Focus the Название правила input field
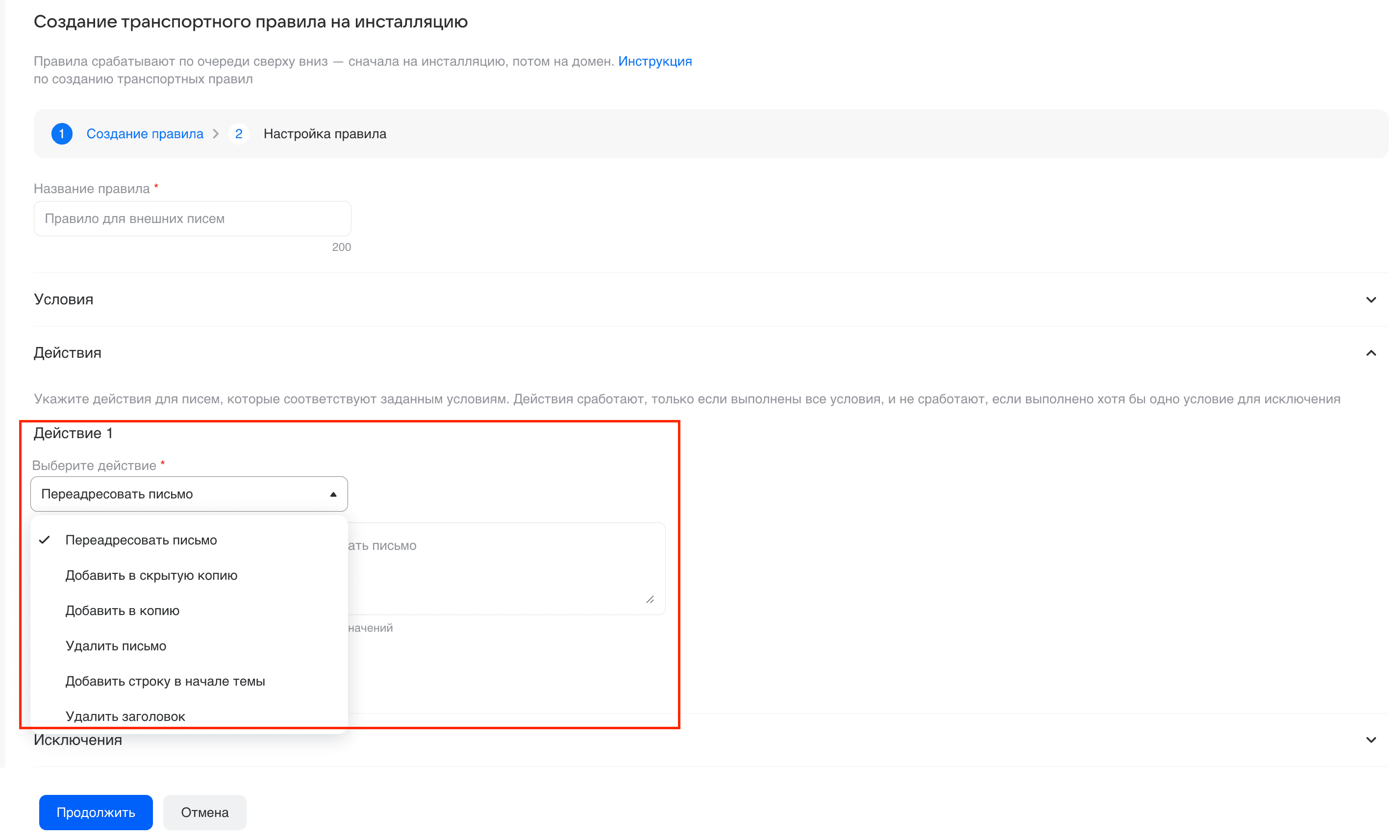Image resolution: width=1400 pixels, height=840 pixels. (x=193, y=219)
